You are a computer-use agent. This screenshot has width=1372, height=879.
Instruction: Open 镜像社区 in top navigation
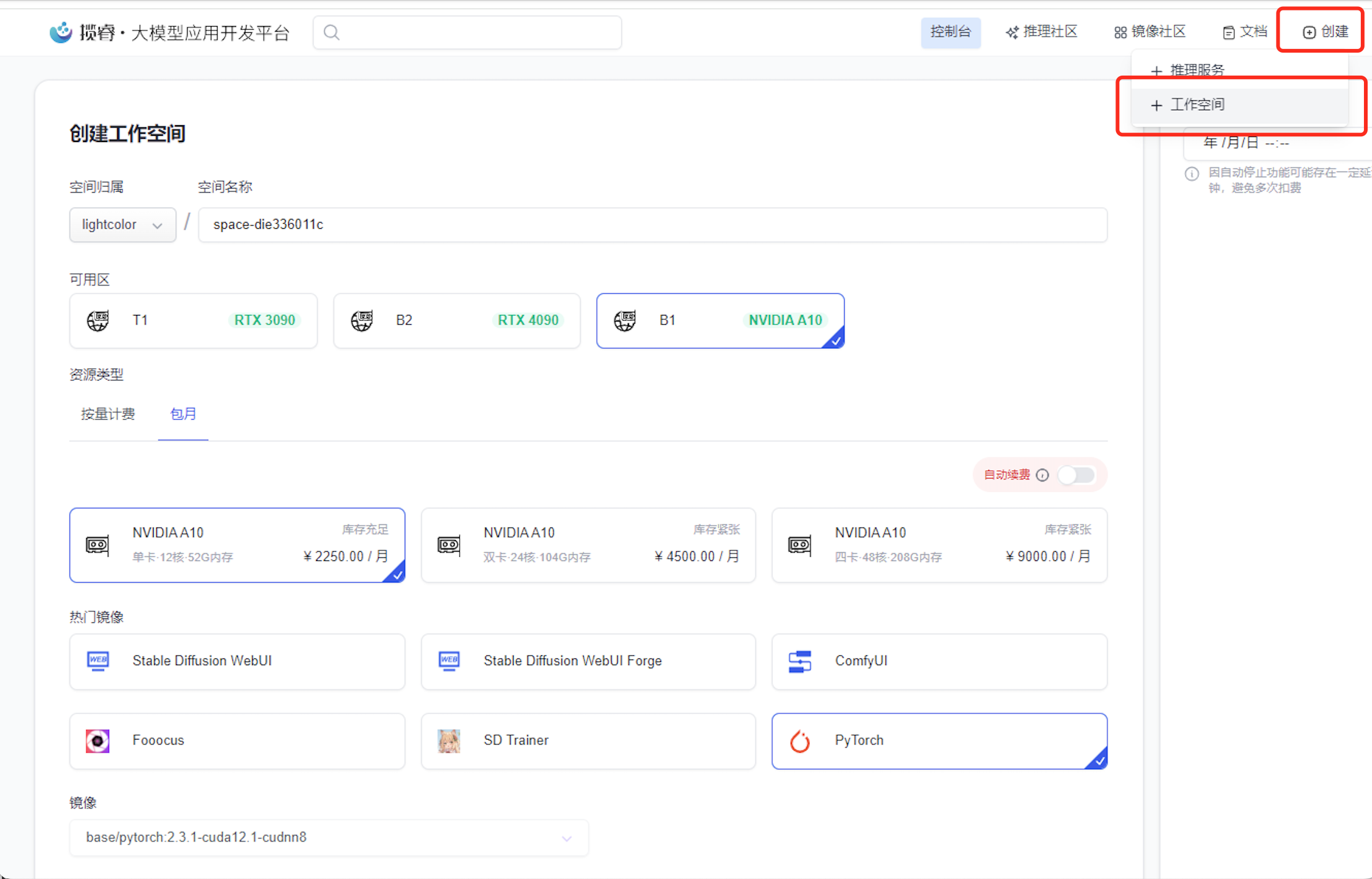[x=1150, y=32]
